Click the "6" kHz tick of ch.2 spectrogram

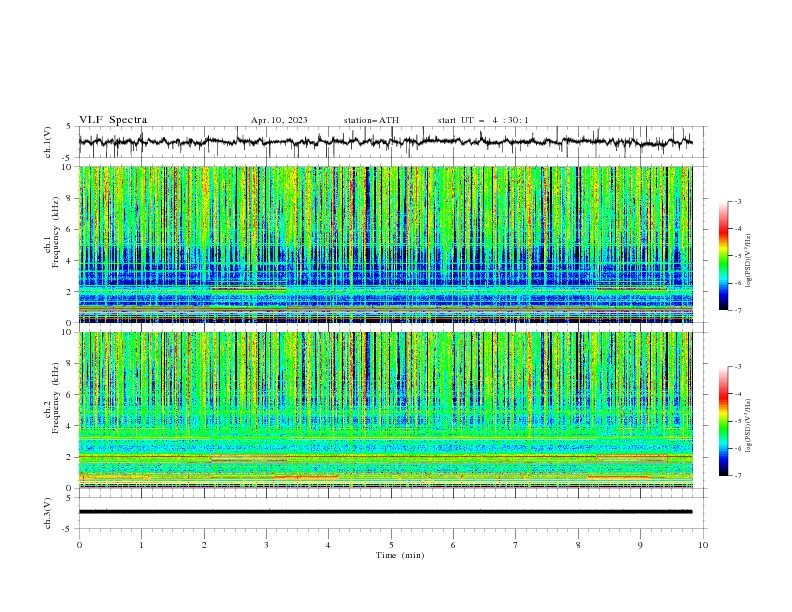[70, 395]
